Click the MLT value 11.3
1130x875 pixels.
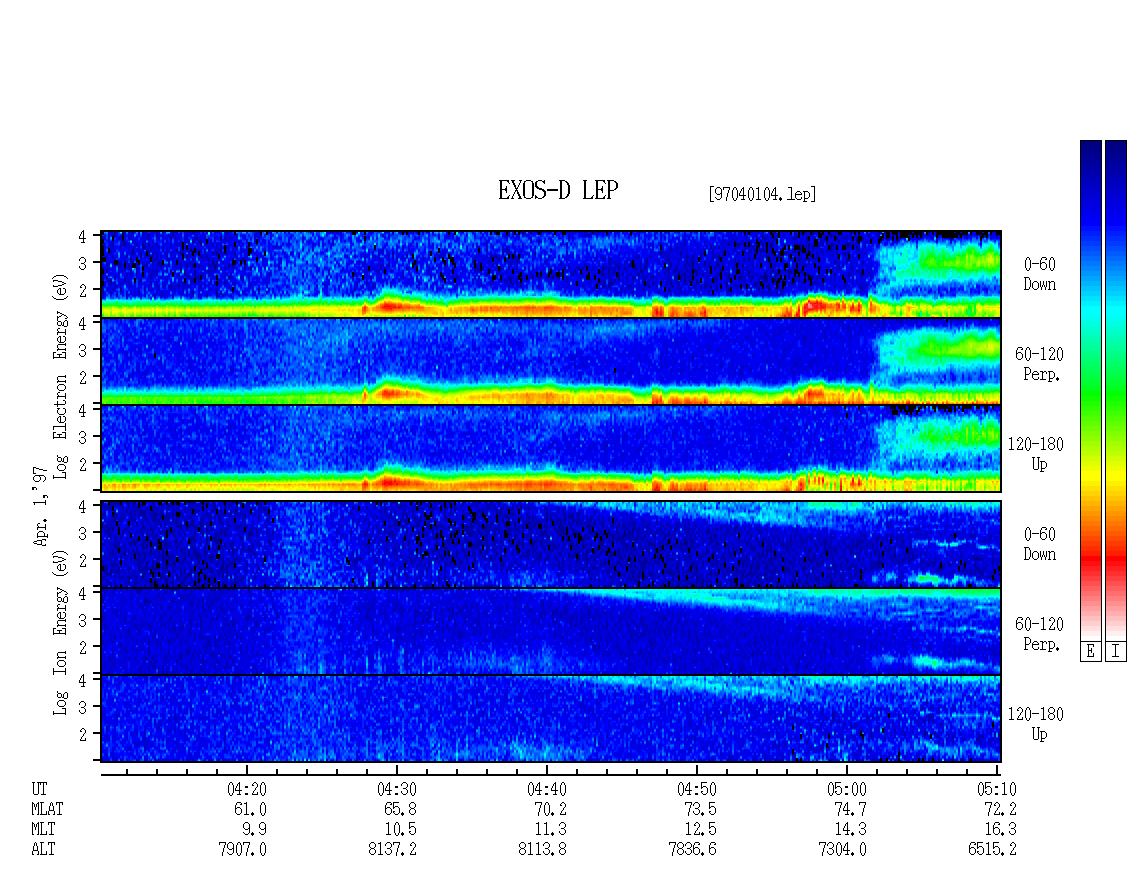click(551, 830)
